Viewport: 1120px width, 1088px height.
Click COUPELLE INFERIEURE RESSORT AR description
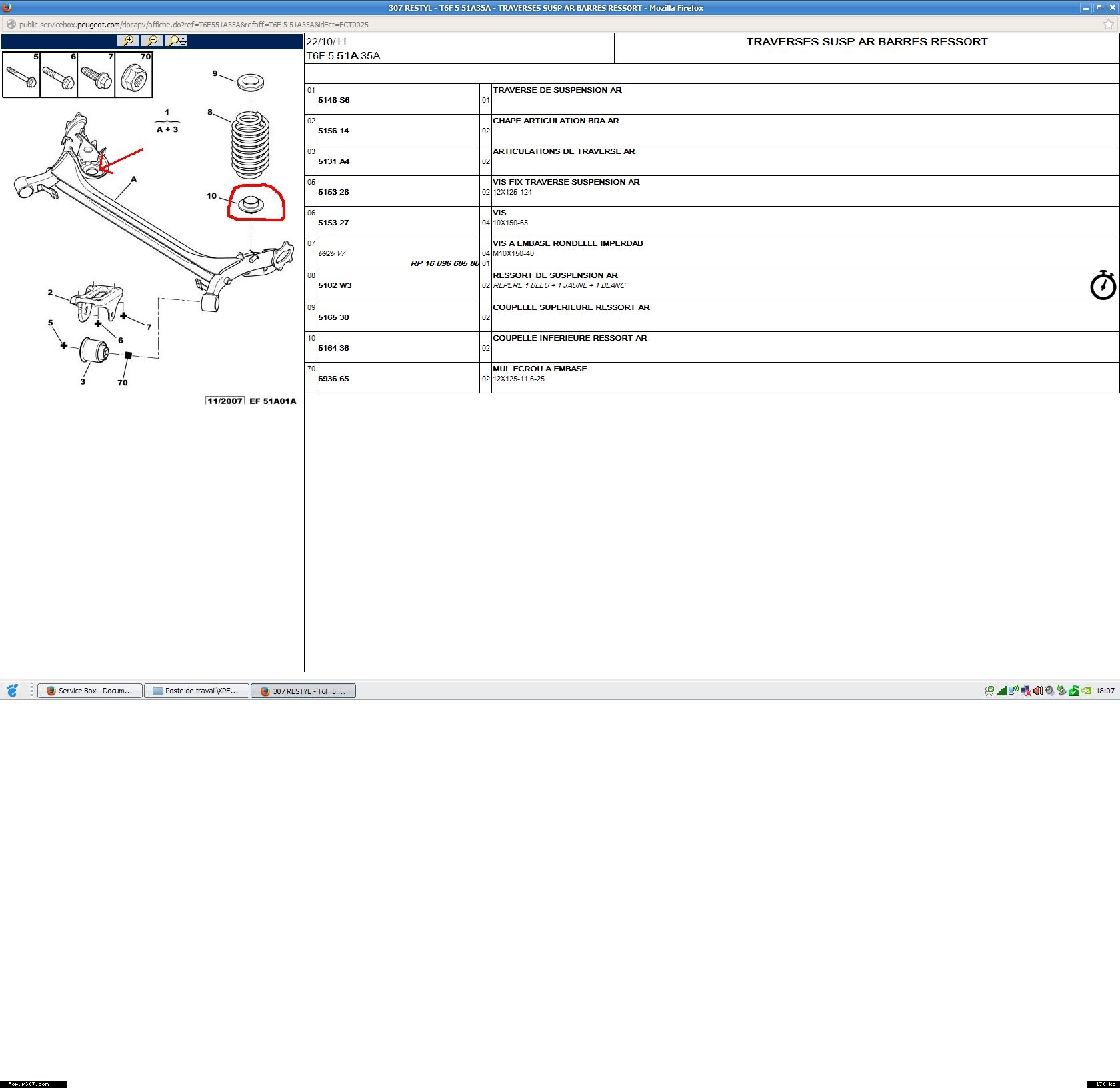(x=570, y=338)
